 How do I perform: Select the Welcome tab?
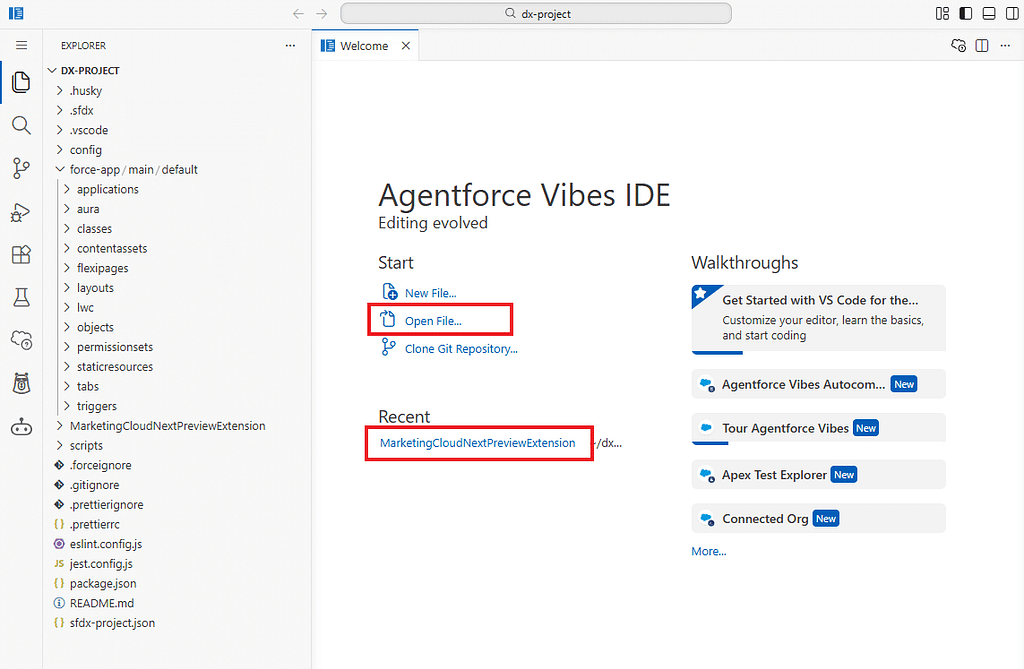(x=365, y=46)
